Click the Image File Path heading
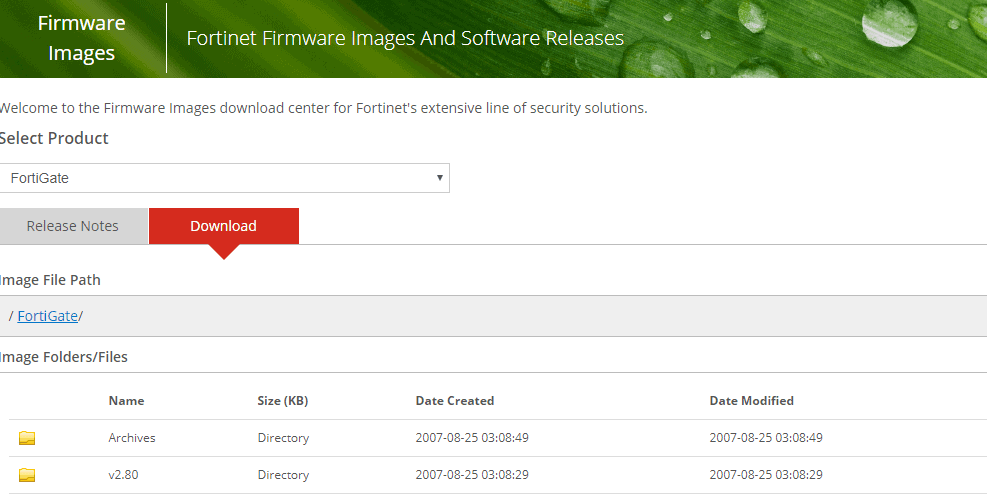 click(x=50, y=280)
